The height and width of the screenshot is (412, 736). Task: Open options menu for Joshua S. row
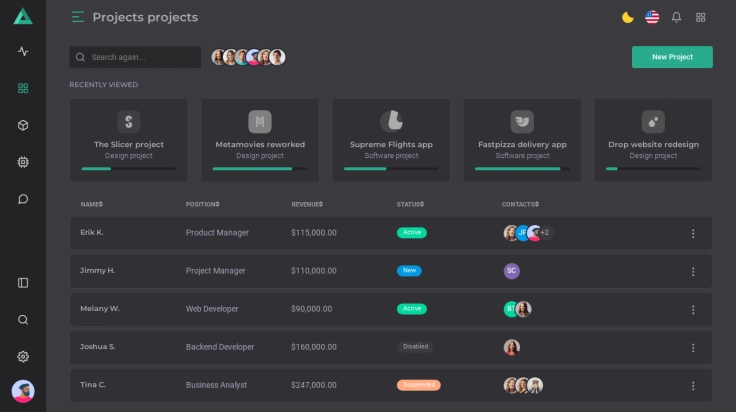click(693, 347)
